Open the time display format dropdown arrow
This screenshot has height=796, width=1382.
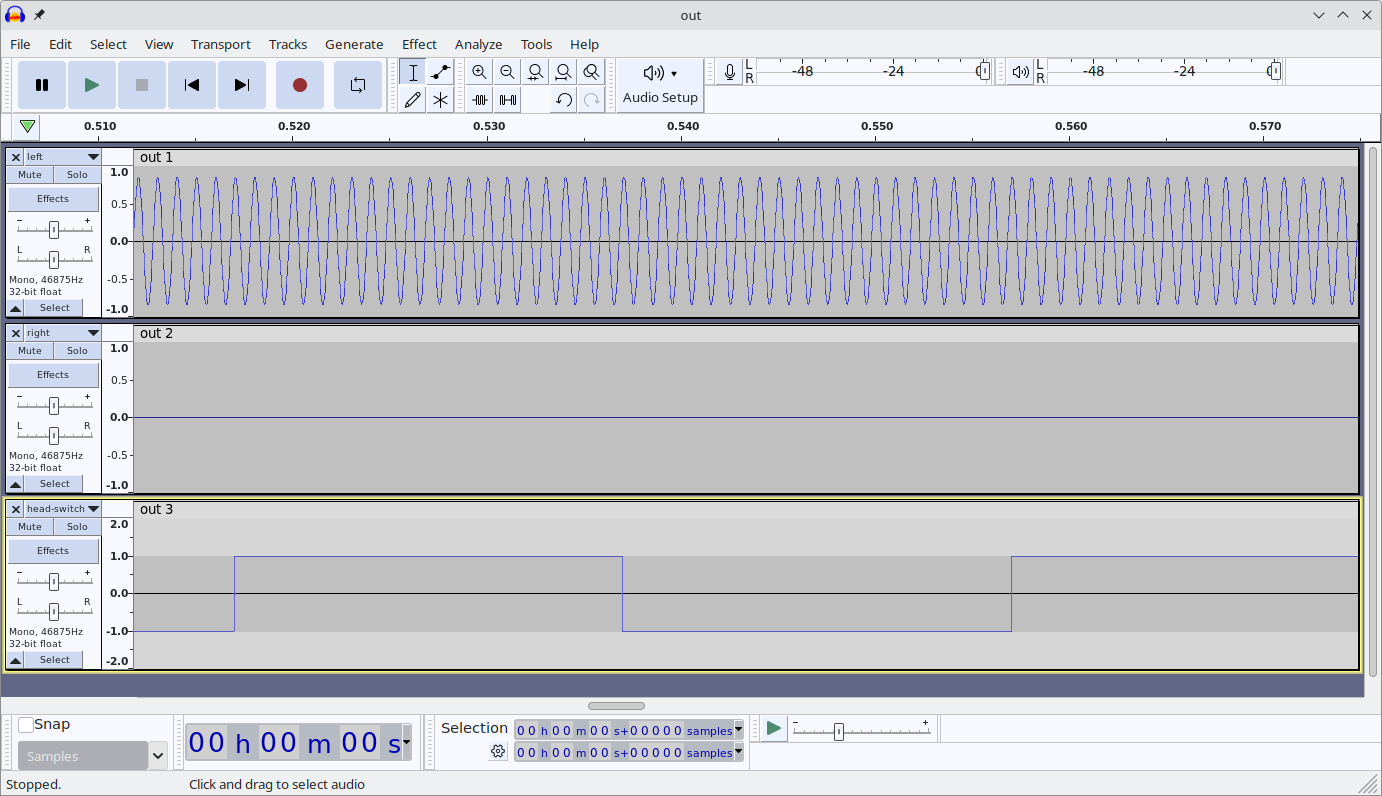click(406, 742)
